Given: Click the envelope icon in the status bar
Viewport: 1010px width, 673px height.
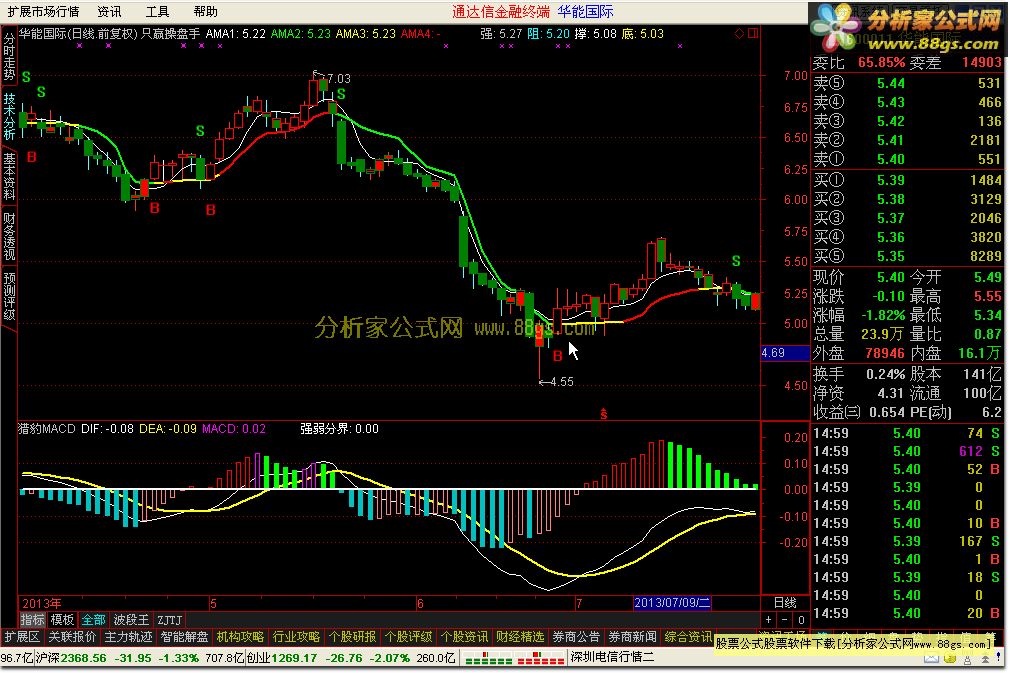Looking at the screenshot, I should point(931,658).
